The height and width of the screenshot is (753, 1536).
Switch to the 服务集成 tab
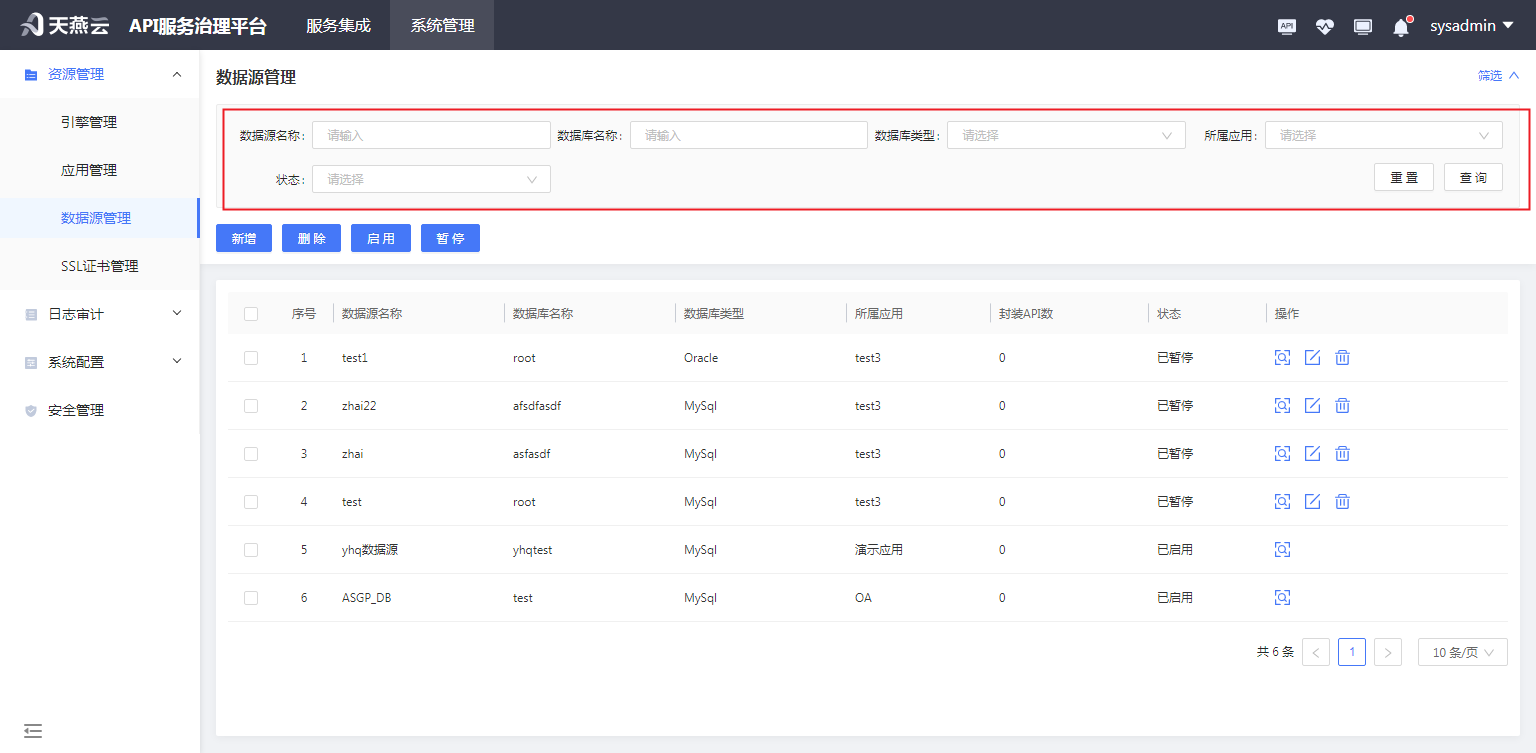[337, 25]
